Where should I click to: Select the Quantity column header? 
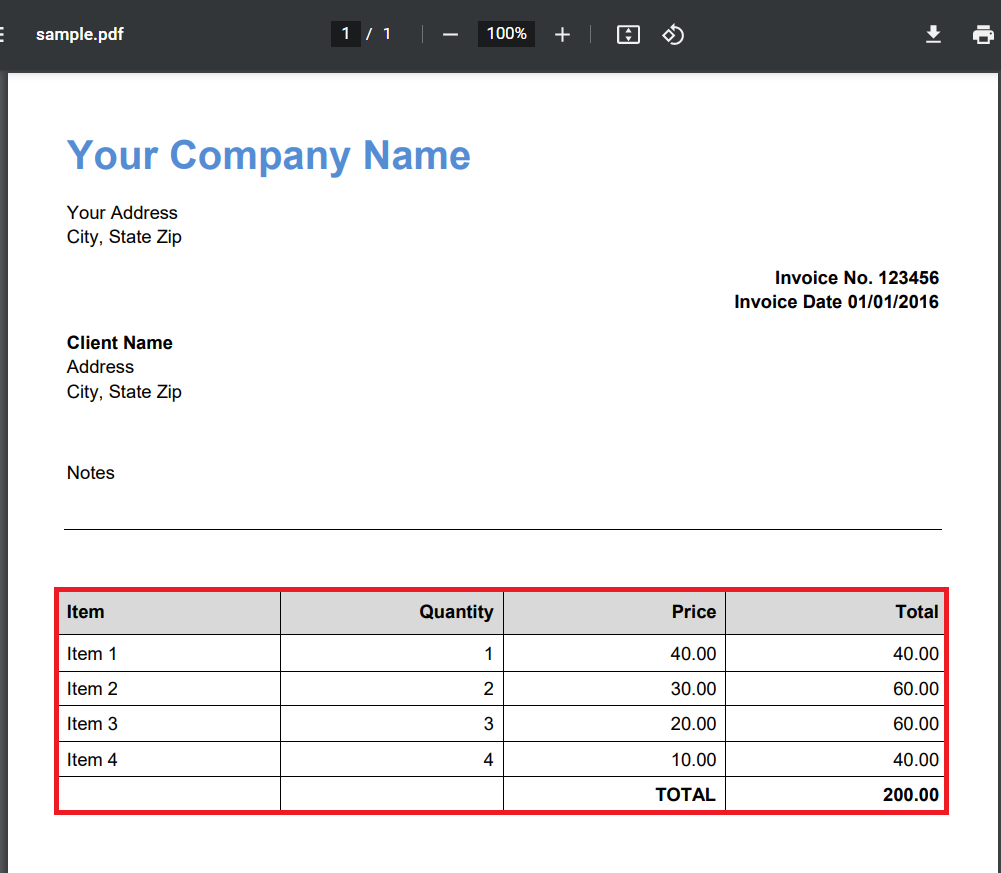[x=392, y=612]
